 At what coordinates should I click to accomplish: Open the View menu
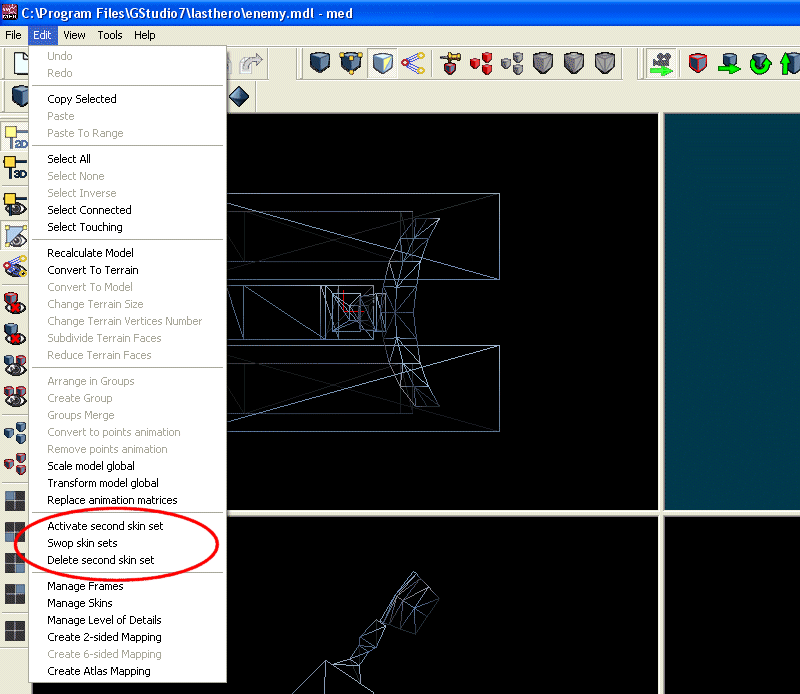74,35
